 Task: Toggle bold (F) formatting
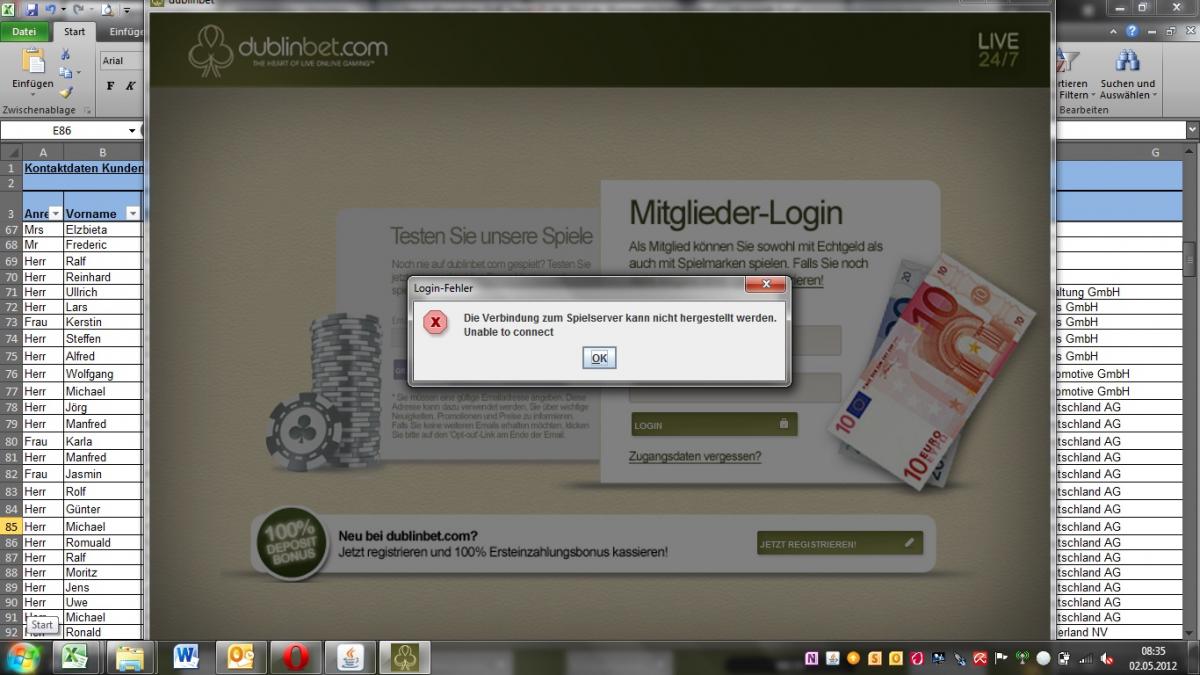pyautogui.click(x=110, y=86)
